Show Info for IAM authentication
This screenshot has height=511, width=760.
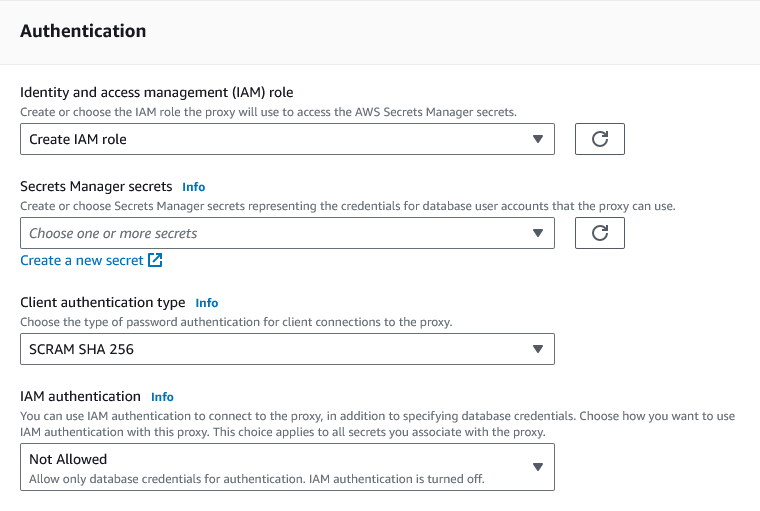[x=162, y=397]
